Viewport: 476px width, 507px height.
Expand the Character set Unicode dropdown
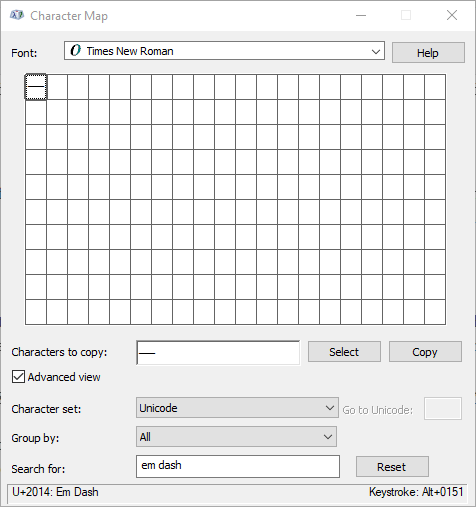click(237, 407)
